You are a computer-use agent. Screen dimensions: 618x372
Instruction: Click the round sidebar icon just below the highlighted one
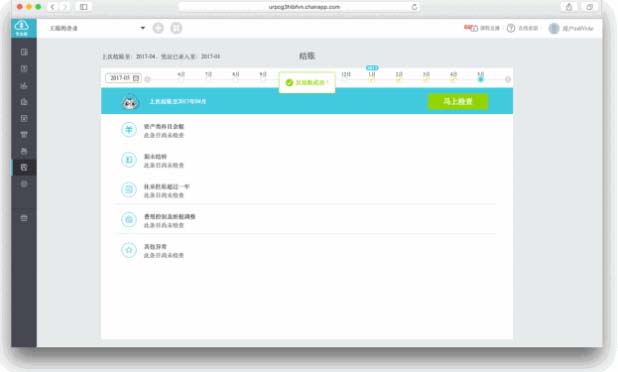tap(24, 184)
